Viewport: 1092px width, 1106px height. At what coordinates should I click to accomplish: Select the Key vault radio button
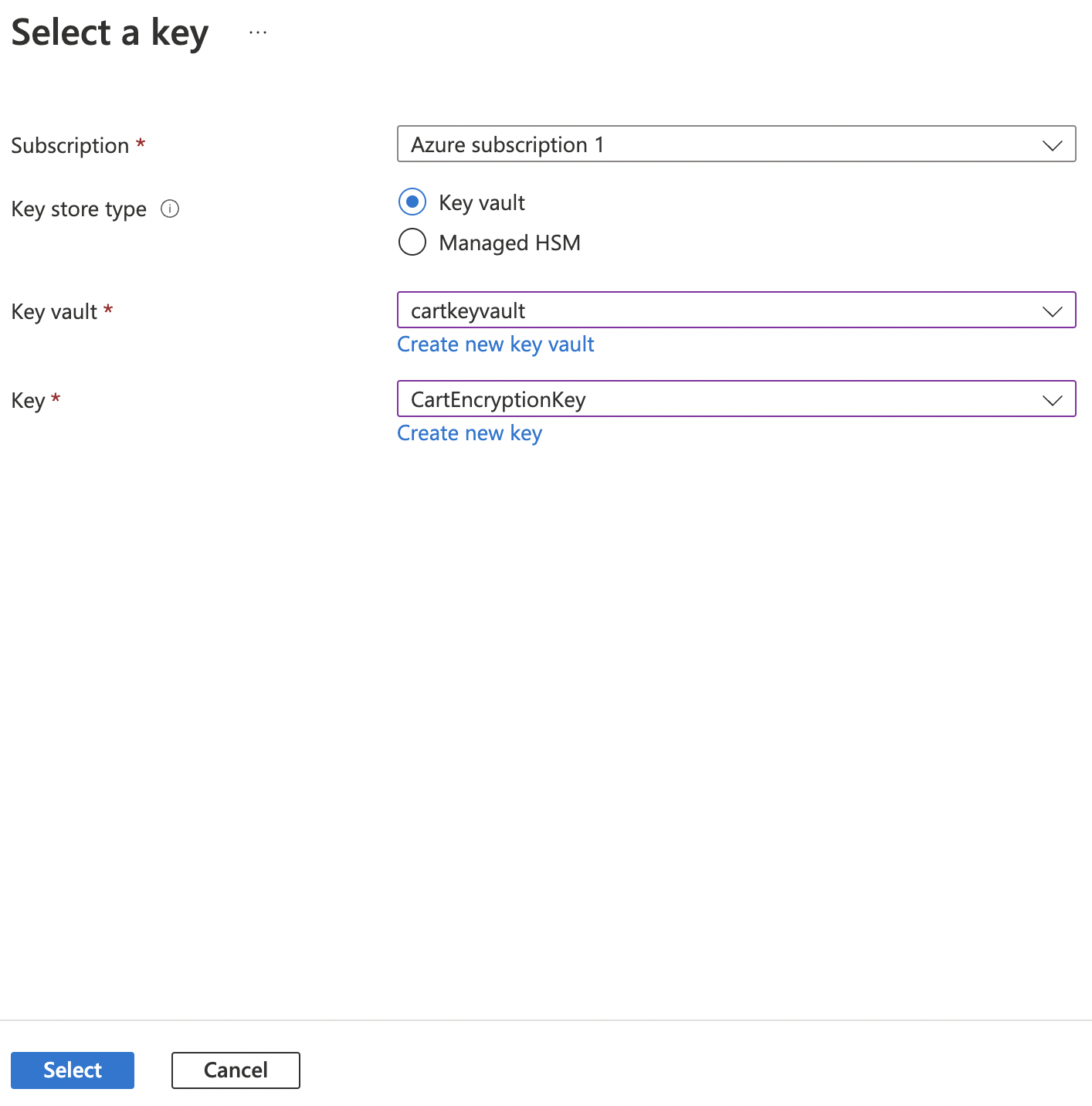point(412,202)
